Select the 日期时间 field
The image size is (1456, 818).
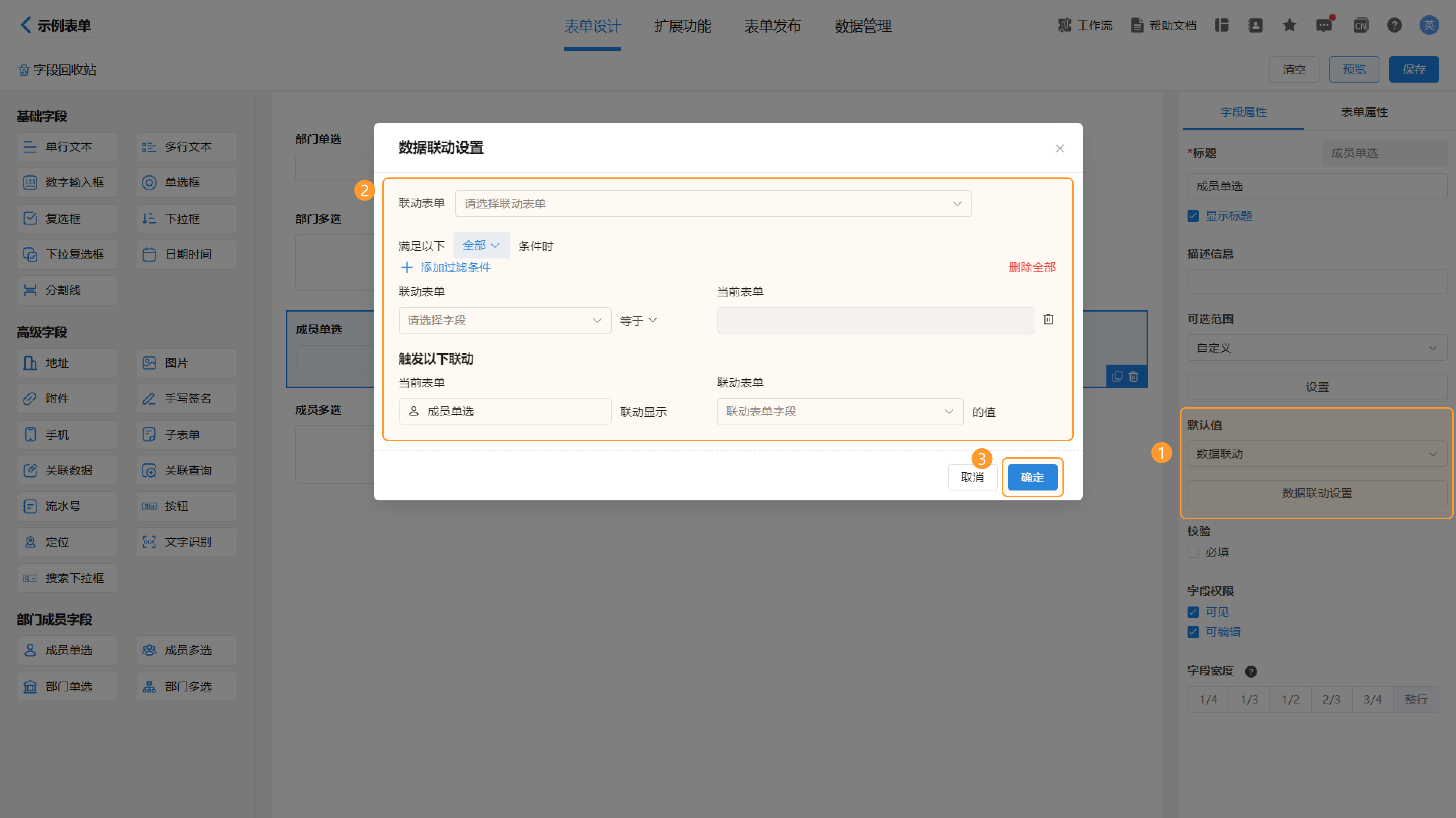187,254
